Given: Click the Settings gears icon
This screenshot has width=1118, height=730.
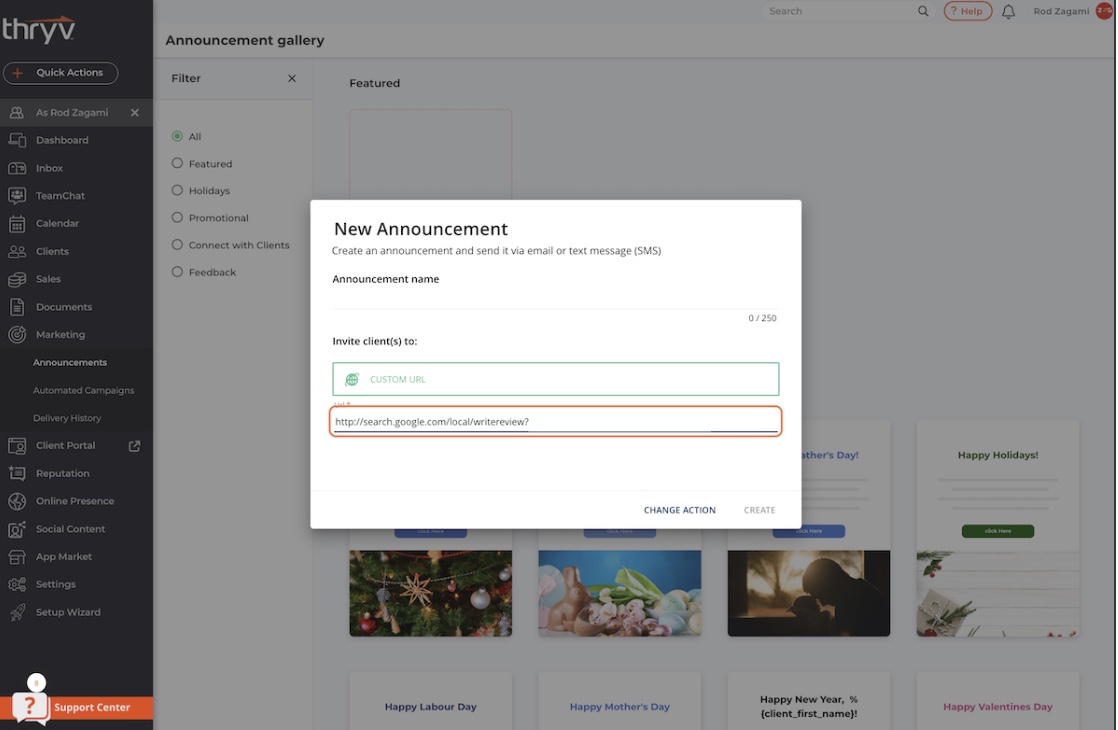Looking at the screenshot, I should click(x=17, y=585).
